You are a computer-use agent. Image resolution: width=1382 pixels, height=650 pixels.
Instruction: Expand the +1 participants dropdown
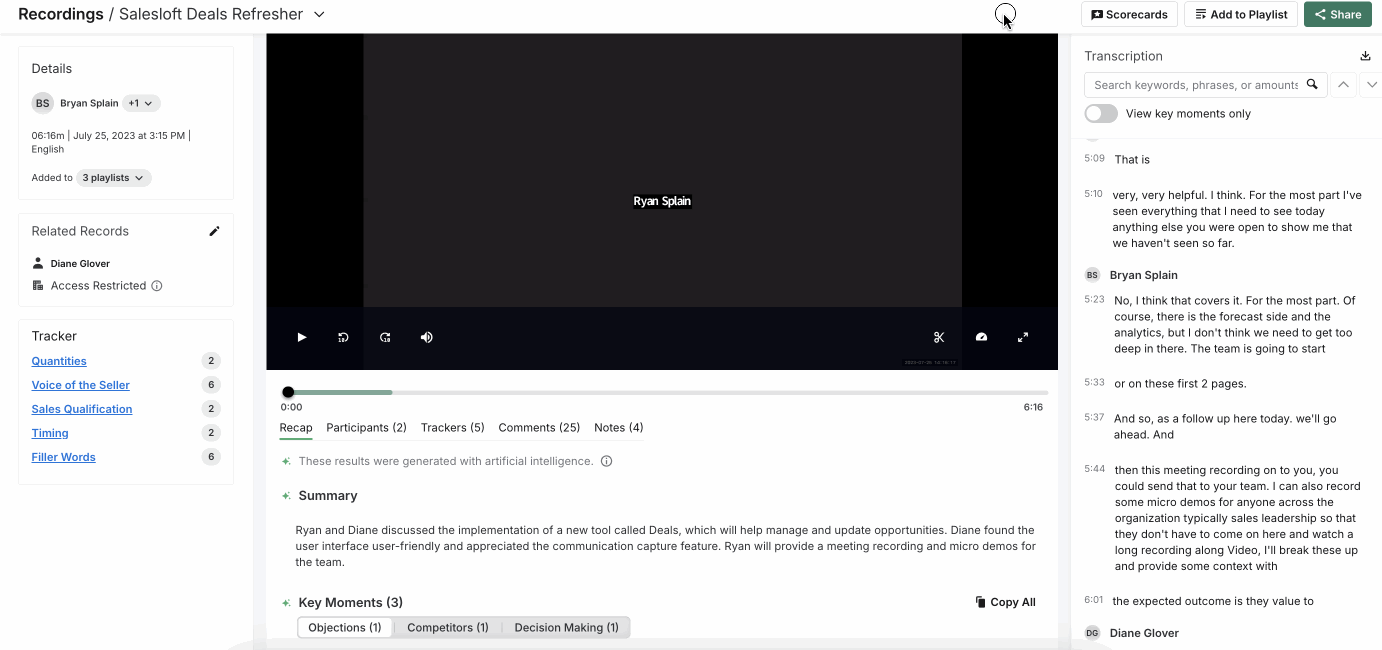[x=141, y=103]
